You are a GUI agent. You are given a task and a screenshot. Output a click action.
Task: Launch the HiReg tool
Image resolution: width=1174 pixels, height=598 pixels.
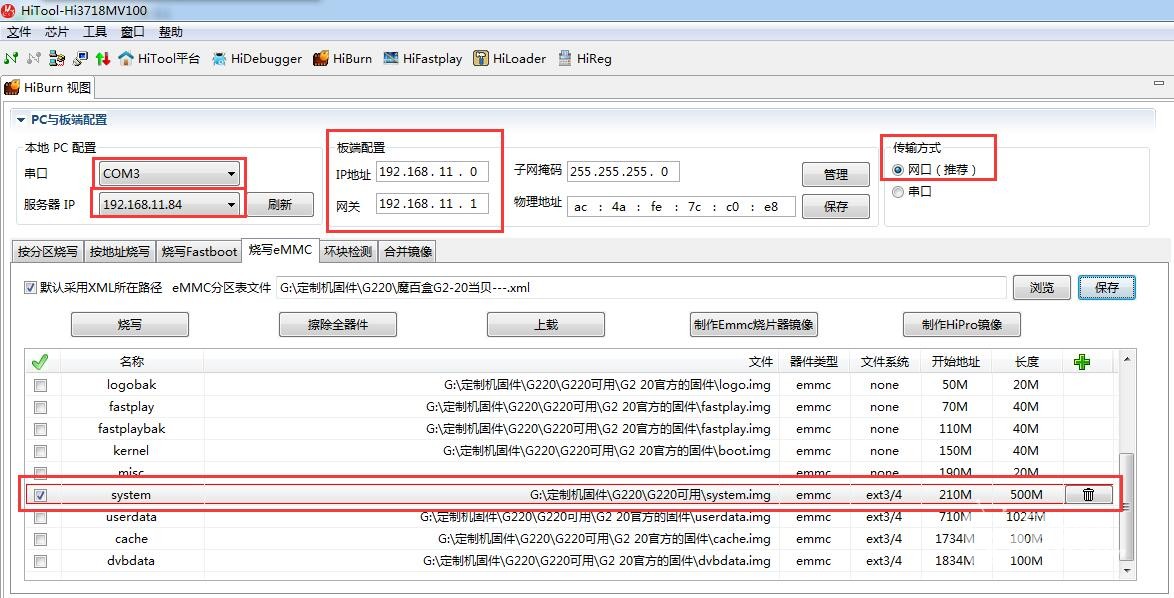click(x=585, y=58)
